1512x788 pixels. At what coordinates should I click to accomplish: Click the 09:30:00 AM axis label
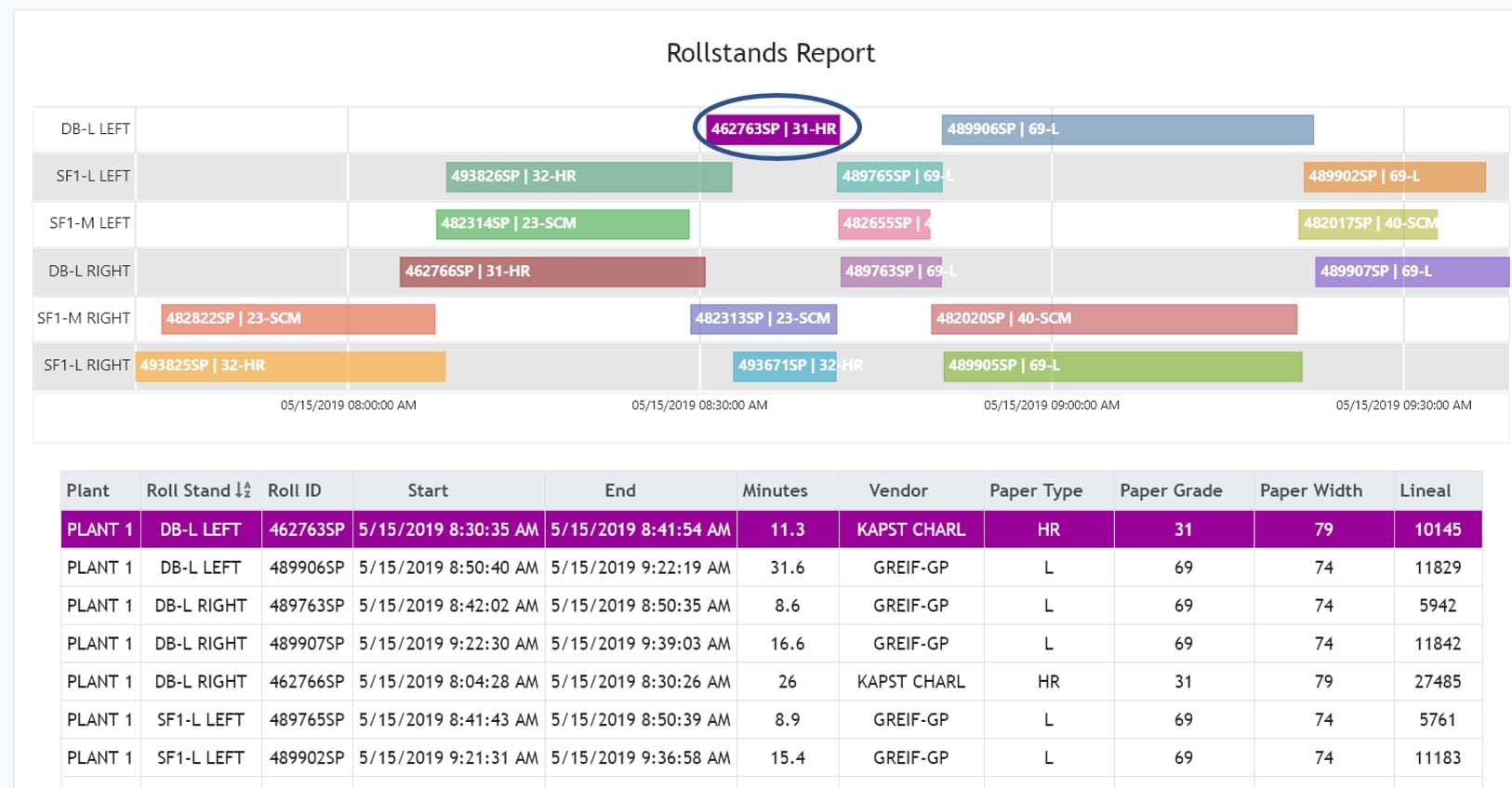[x=1404, y=406]
